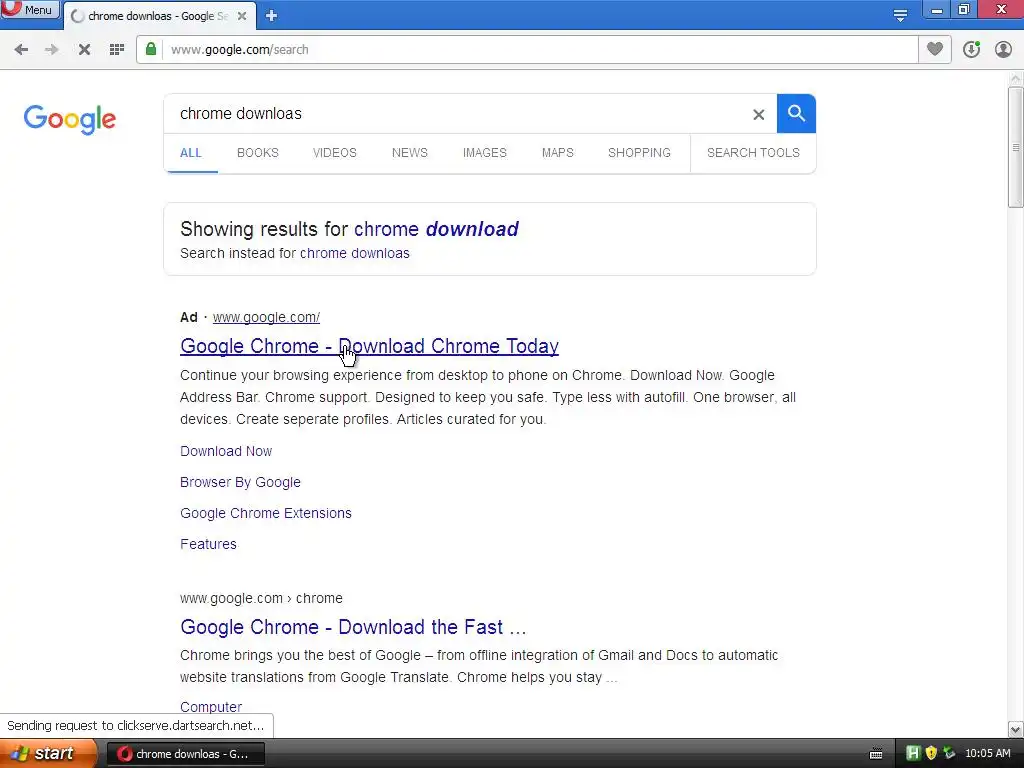This screenshot has width=1024, height=768.
Task: Open the Opera Menu button
Action: [30, 9]
